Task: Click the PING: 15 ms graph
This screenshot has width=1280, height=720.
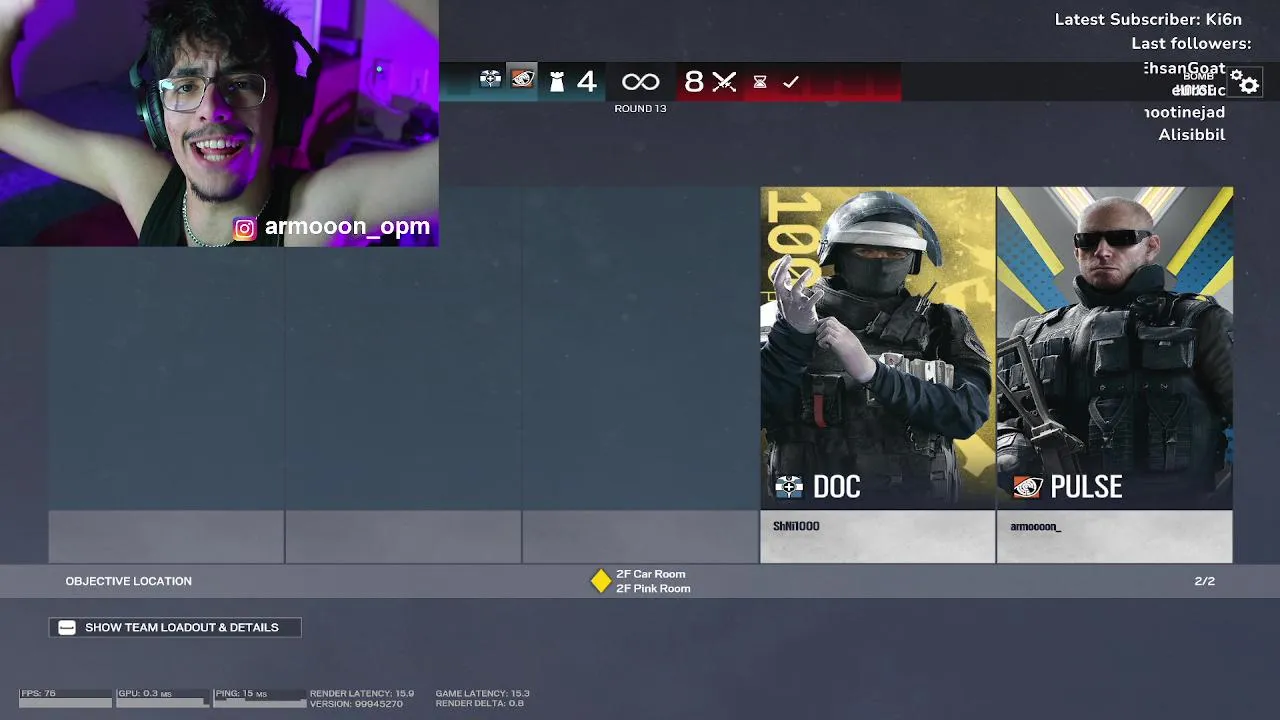Action: coord(259,697)
